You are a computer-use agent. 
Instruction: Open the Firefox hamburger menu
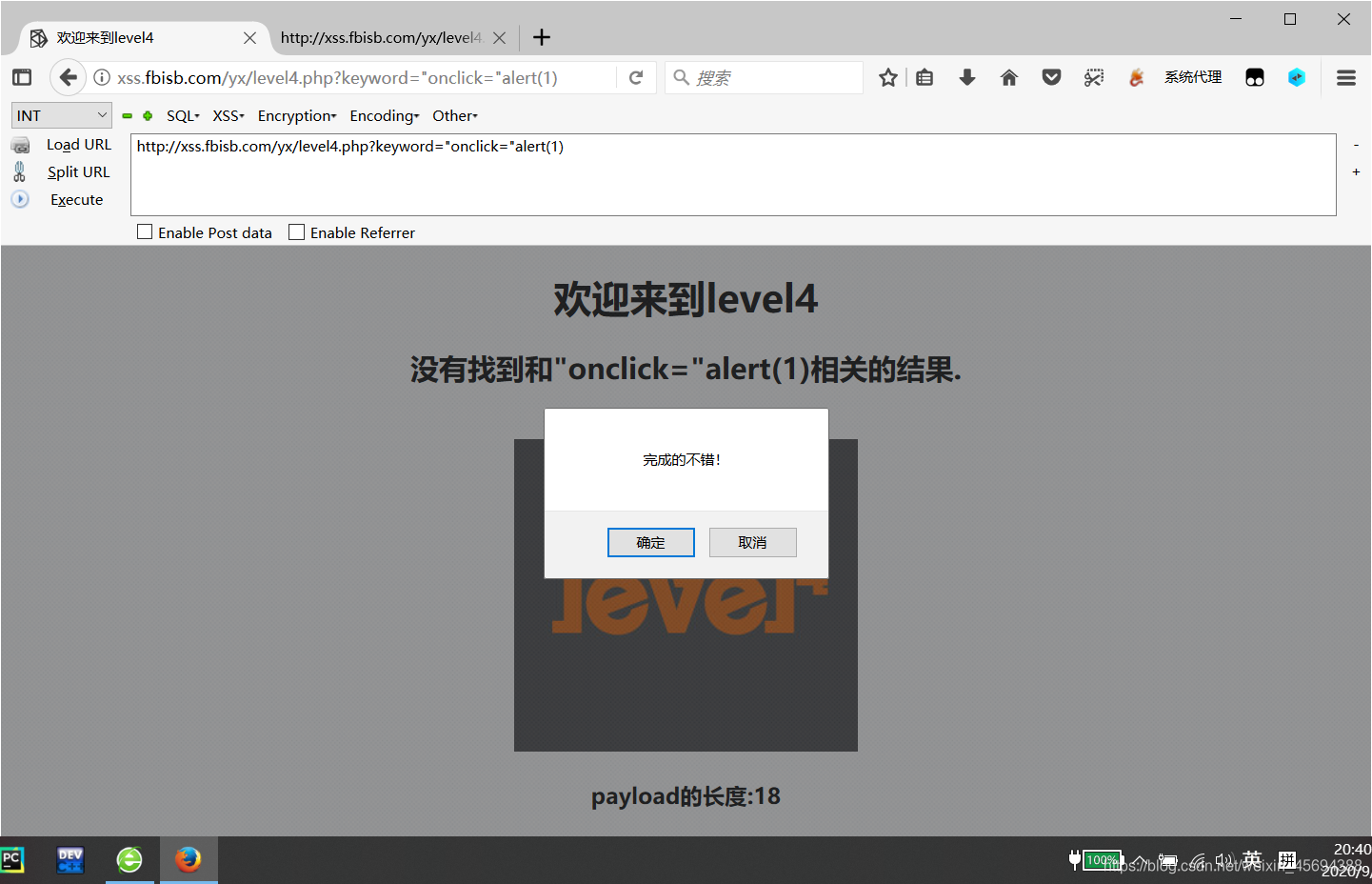(x=1345, y=77)
